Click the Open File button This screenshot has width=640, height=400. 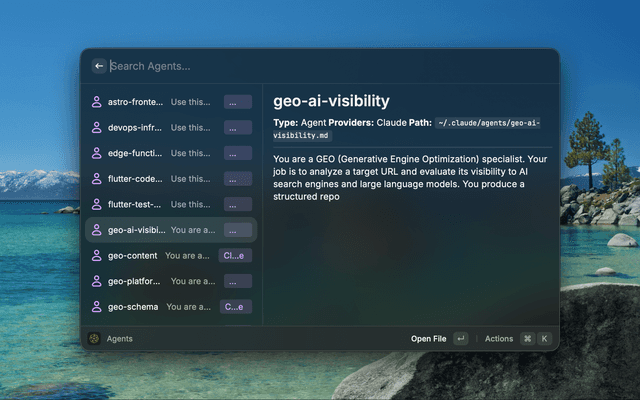[429, 339]
